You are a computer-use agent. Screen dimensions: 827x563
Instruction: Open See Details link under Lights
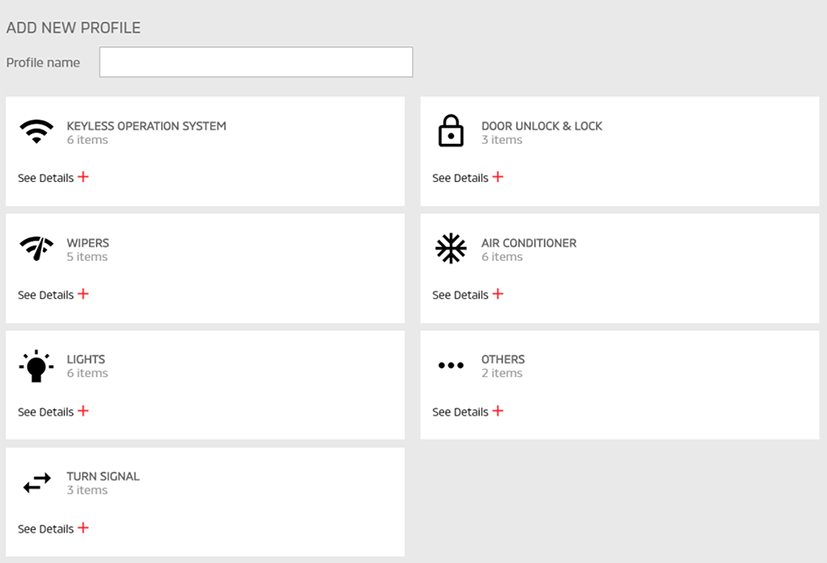(x=46, y=412)
